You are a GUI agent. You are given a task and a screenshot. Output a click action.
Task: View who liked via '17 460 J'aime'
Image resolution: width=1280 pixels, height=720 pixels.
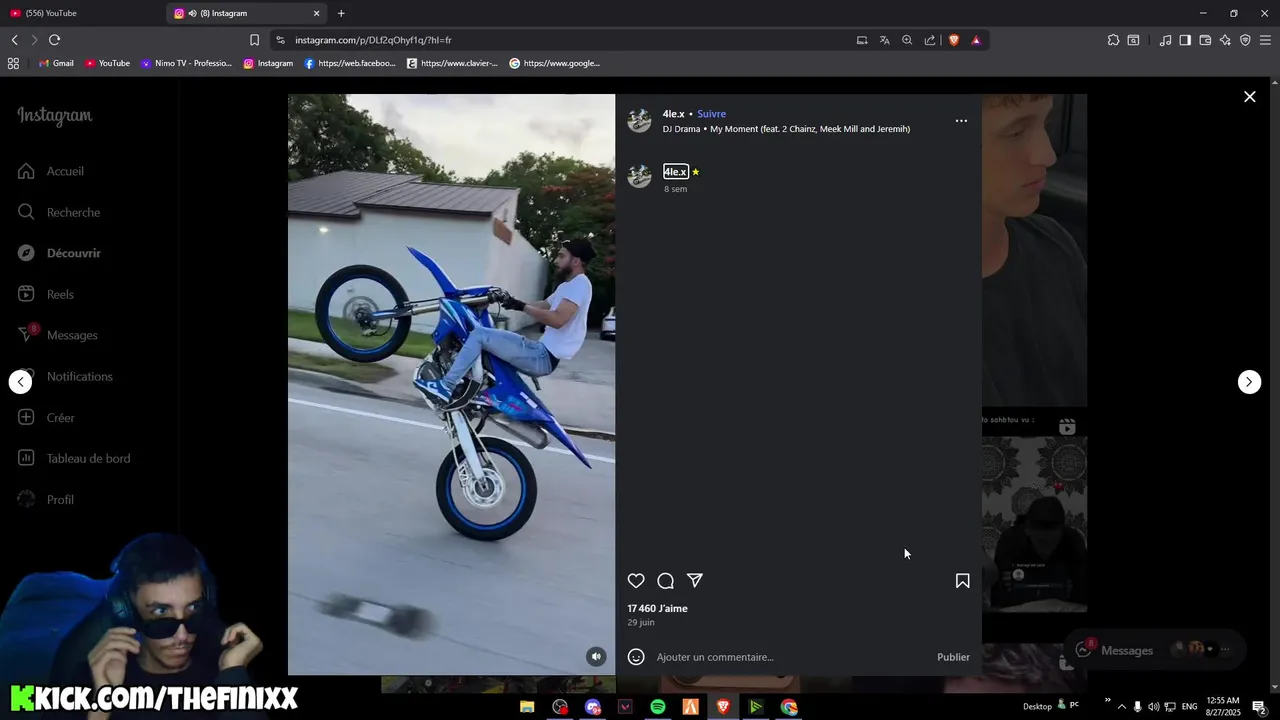point(657,608)
